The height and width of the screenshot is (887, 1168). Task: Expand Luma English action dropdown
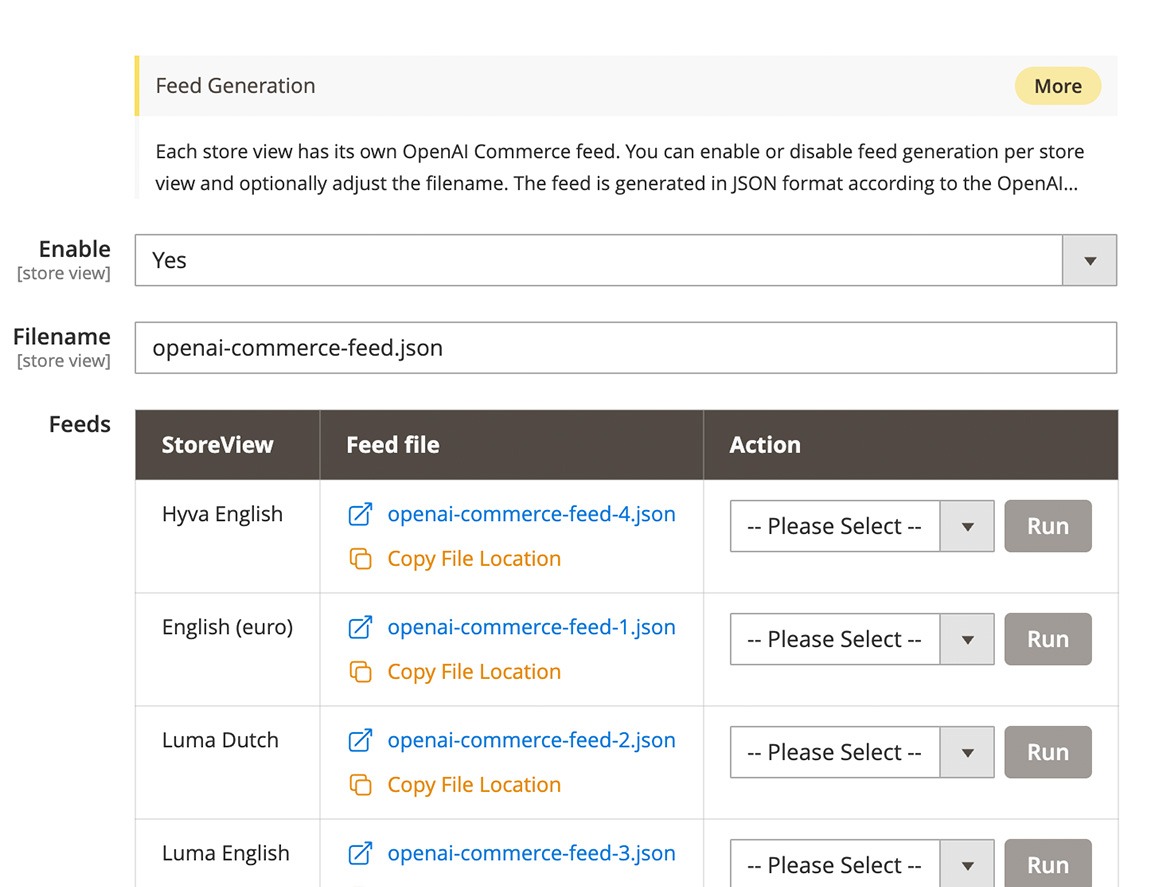861,865
